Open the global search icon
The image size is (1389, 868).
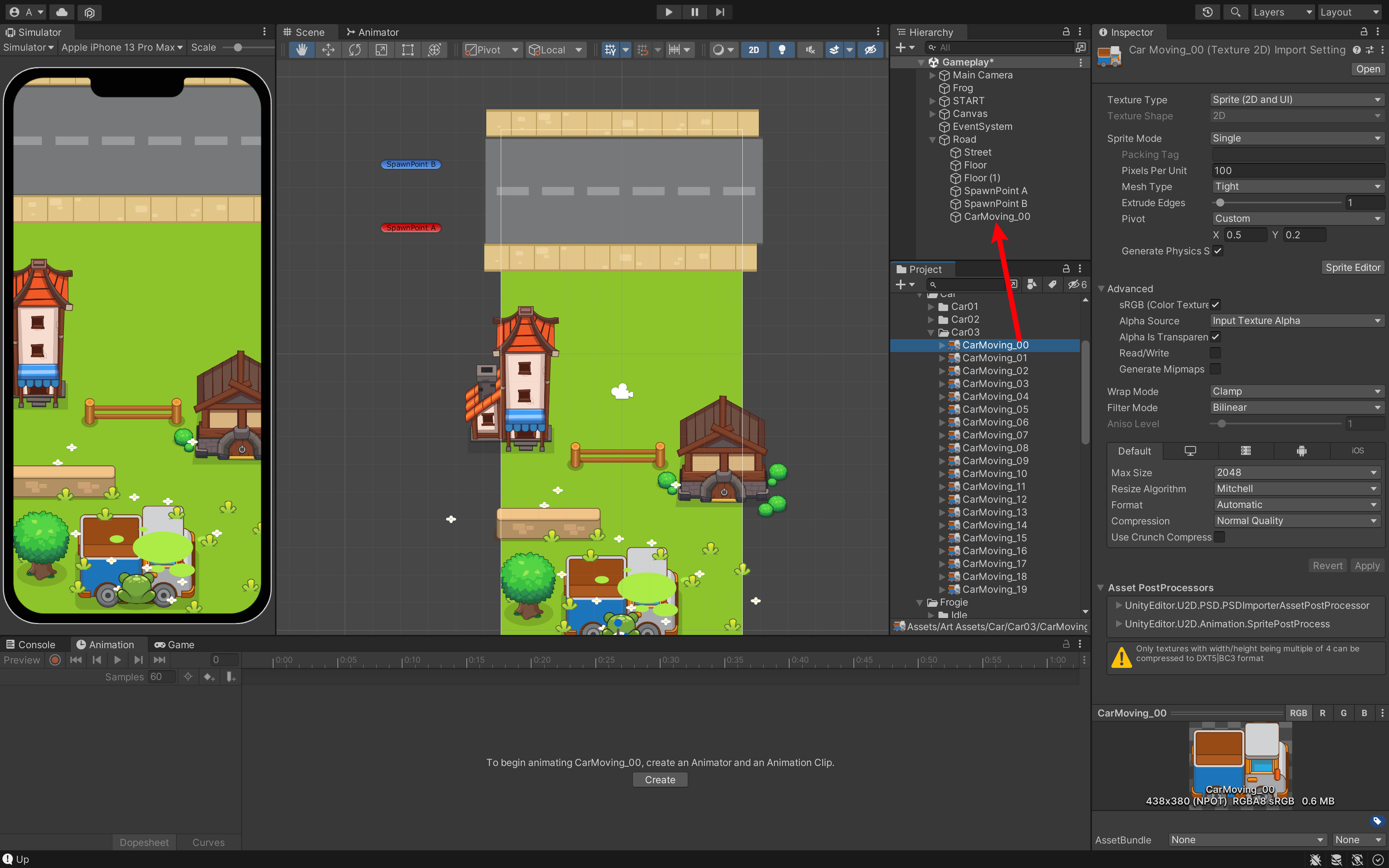(x=1235, y=12)
